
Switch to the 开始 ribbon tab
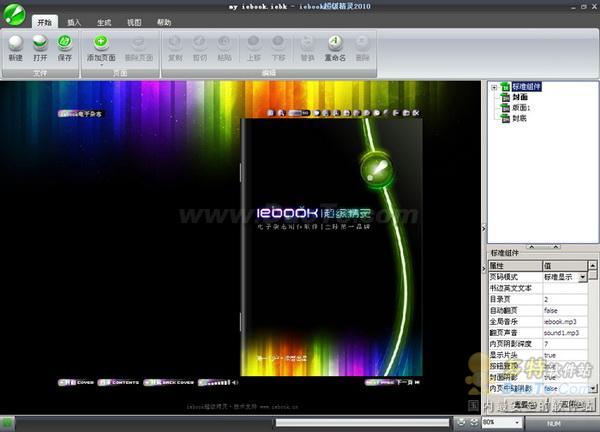coord(45,22)
